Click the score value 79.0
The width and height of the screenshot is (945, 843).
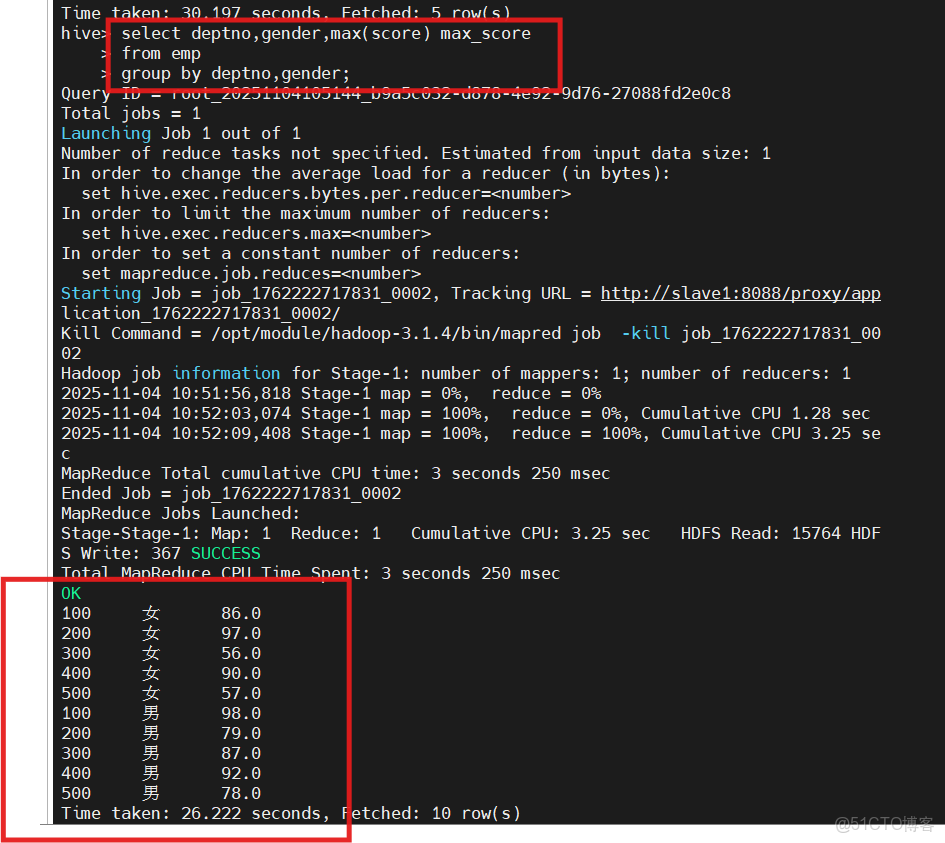[241, 733]
